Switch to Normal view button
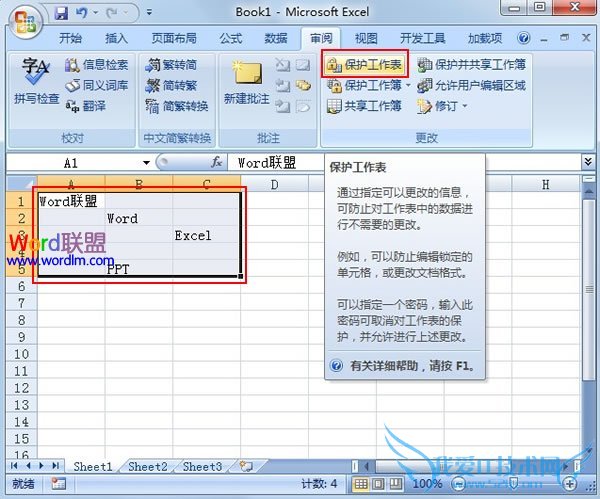The width and height of the screenshot is (600, 499). (360, 484)
